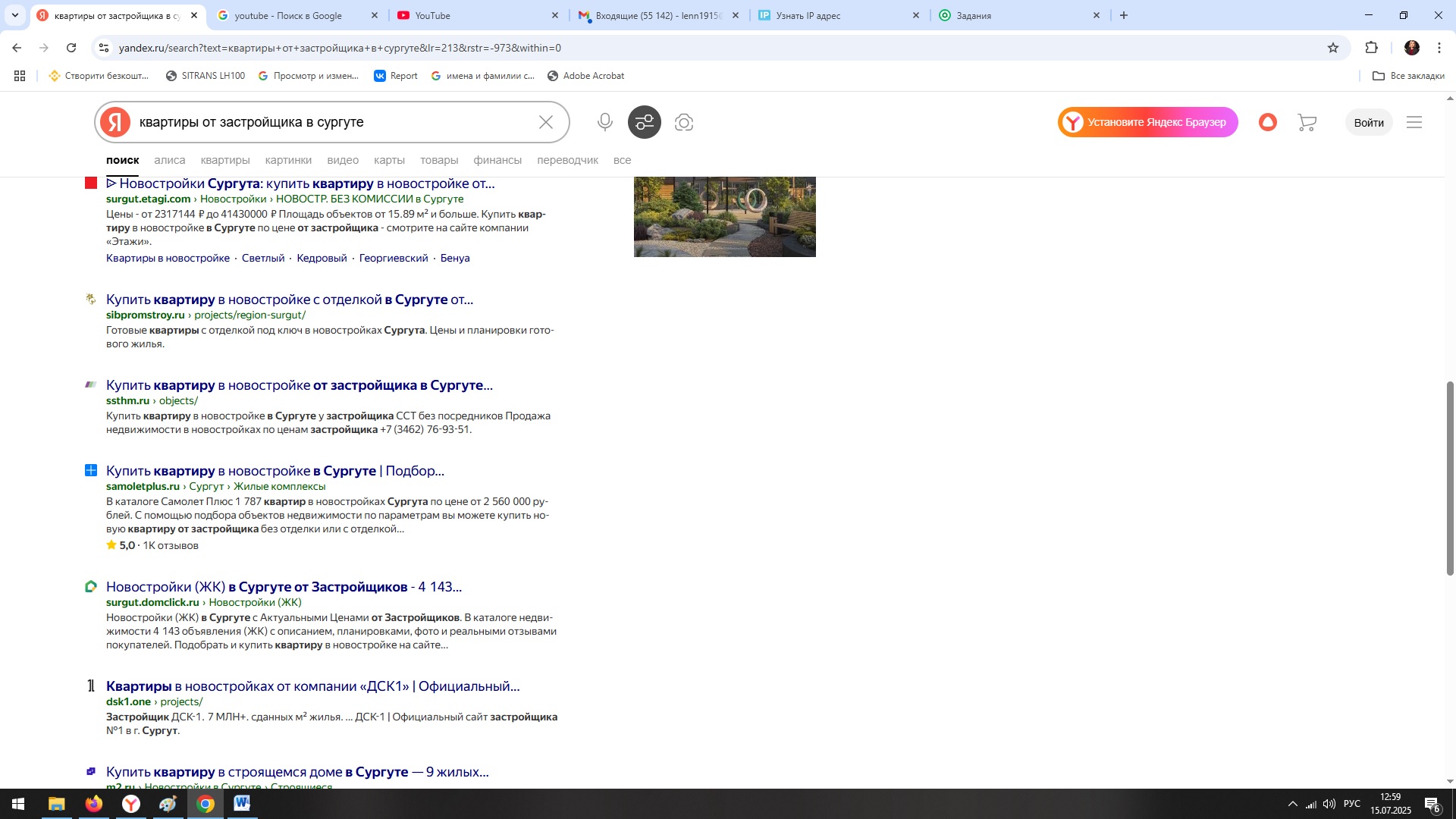The width and height of the screenshot is (1456, 819).
Task: Switch to Gmail inbox tab
Action: [658, 15]
